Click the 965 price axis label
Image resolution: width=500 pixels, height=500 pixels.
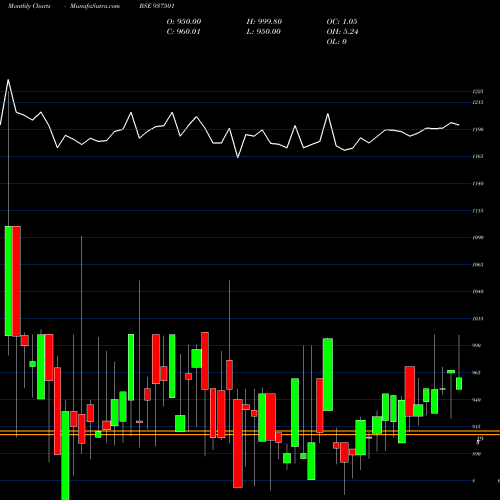pos(477,373)
